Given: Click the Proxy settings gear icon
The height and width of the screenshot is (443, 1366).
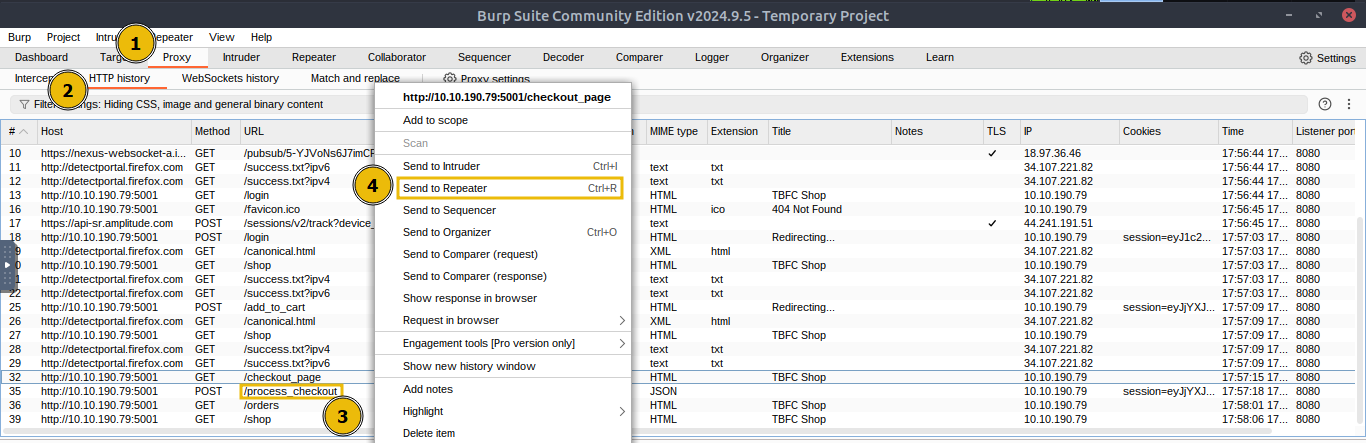Looking at the screenshot, I should pyautogui.click(x=450, y=79).
